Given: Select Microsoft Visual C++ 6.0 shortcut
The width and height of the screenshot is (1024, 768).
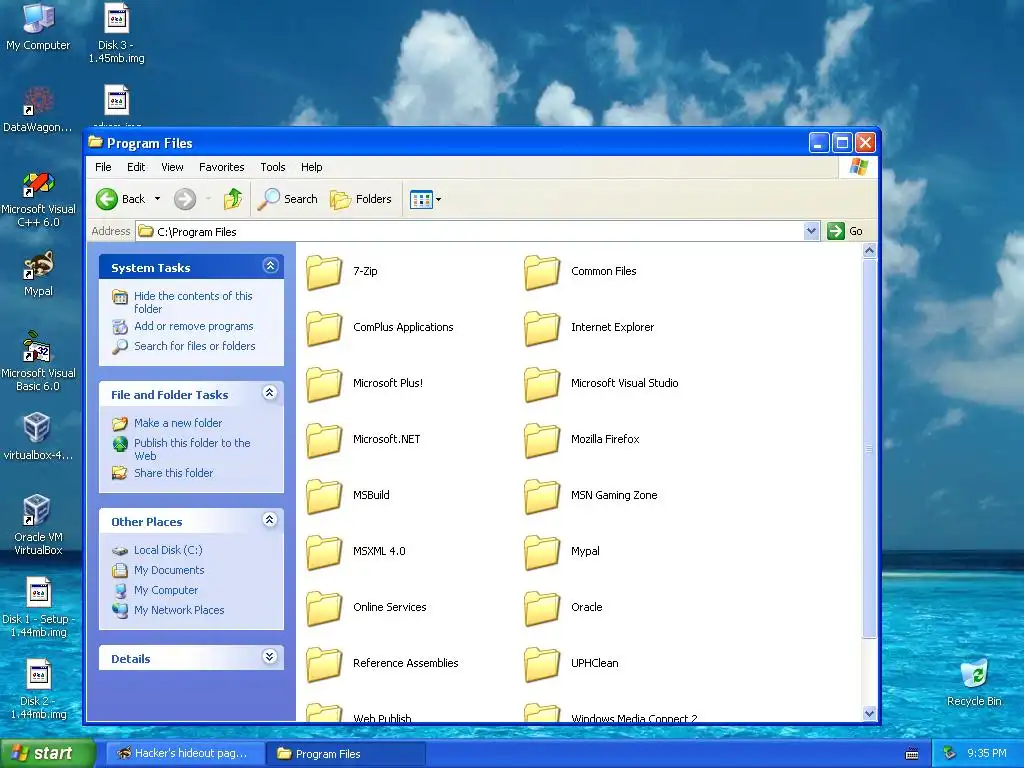Looking at the screenshot, I should (x=38, y=200).
